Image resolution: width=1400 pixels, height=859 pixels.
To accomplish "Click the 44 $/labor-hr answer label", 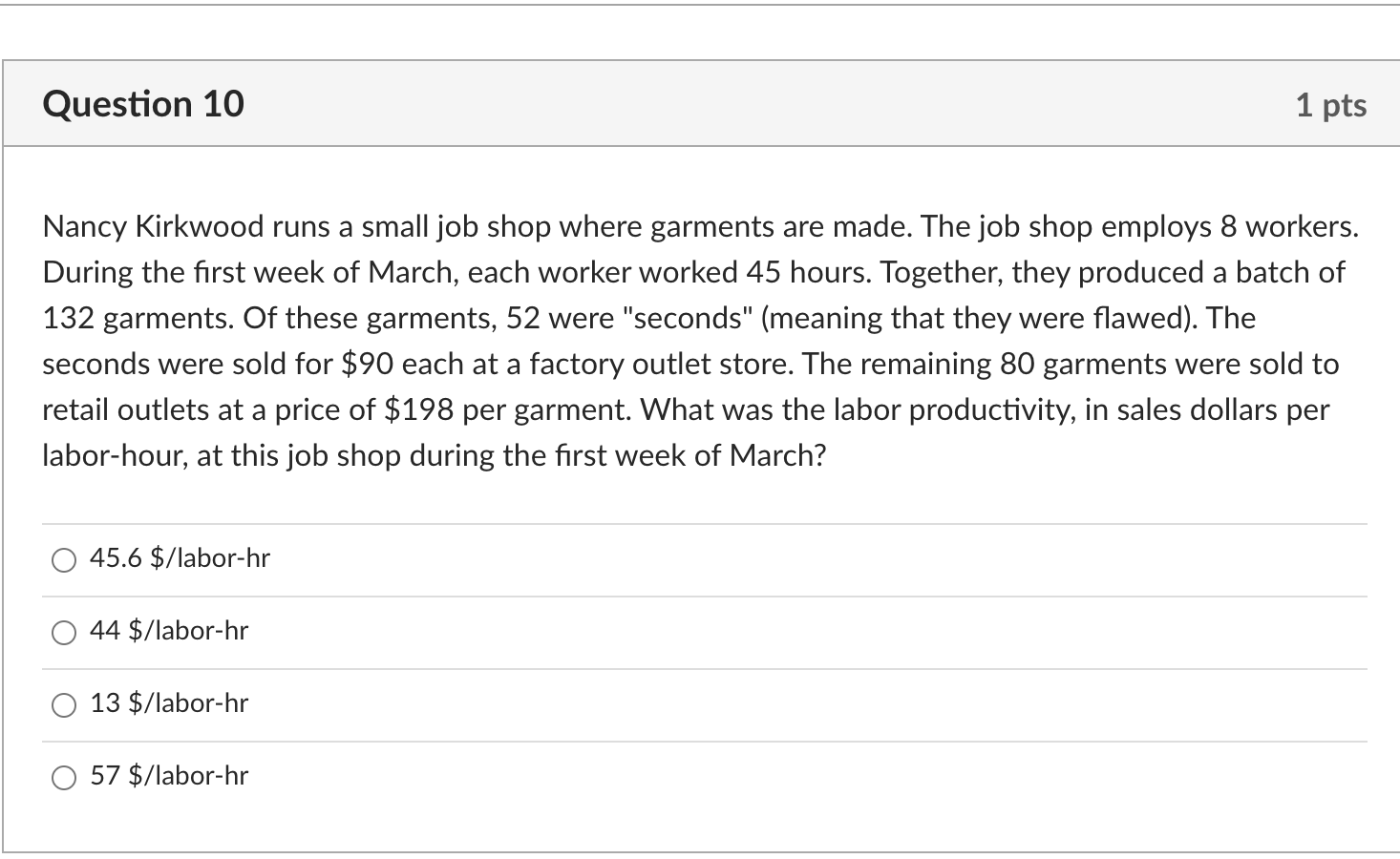I will [x=169, y=631].
